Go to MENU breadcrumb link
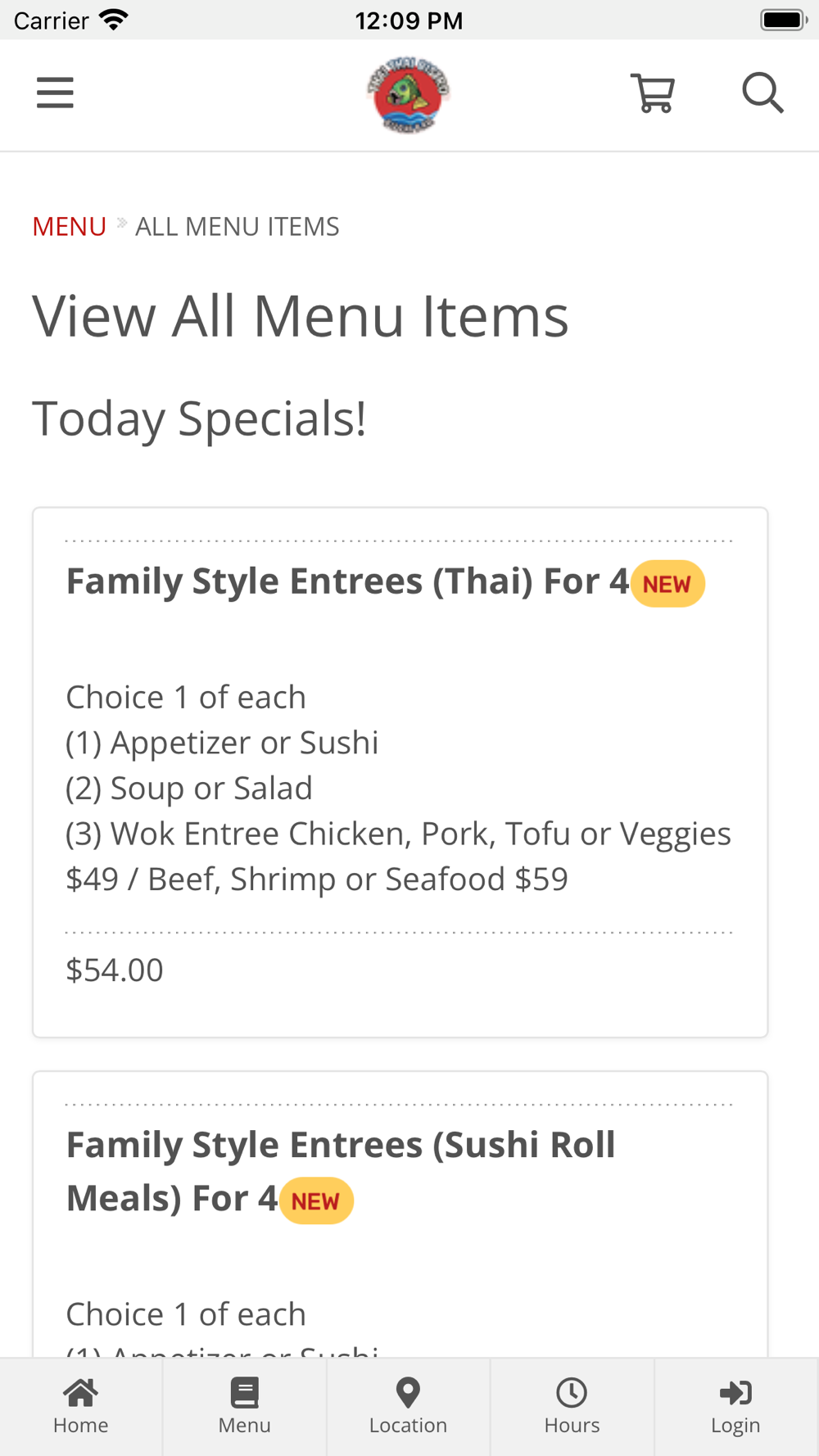The image size is (819, 1456). 70,226
